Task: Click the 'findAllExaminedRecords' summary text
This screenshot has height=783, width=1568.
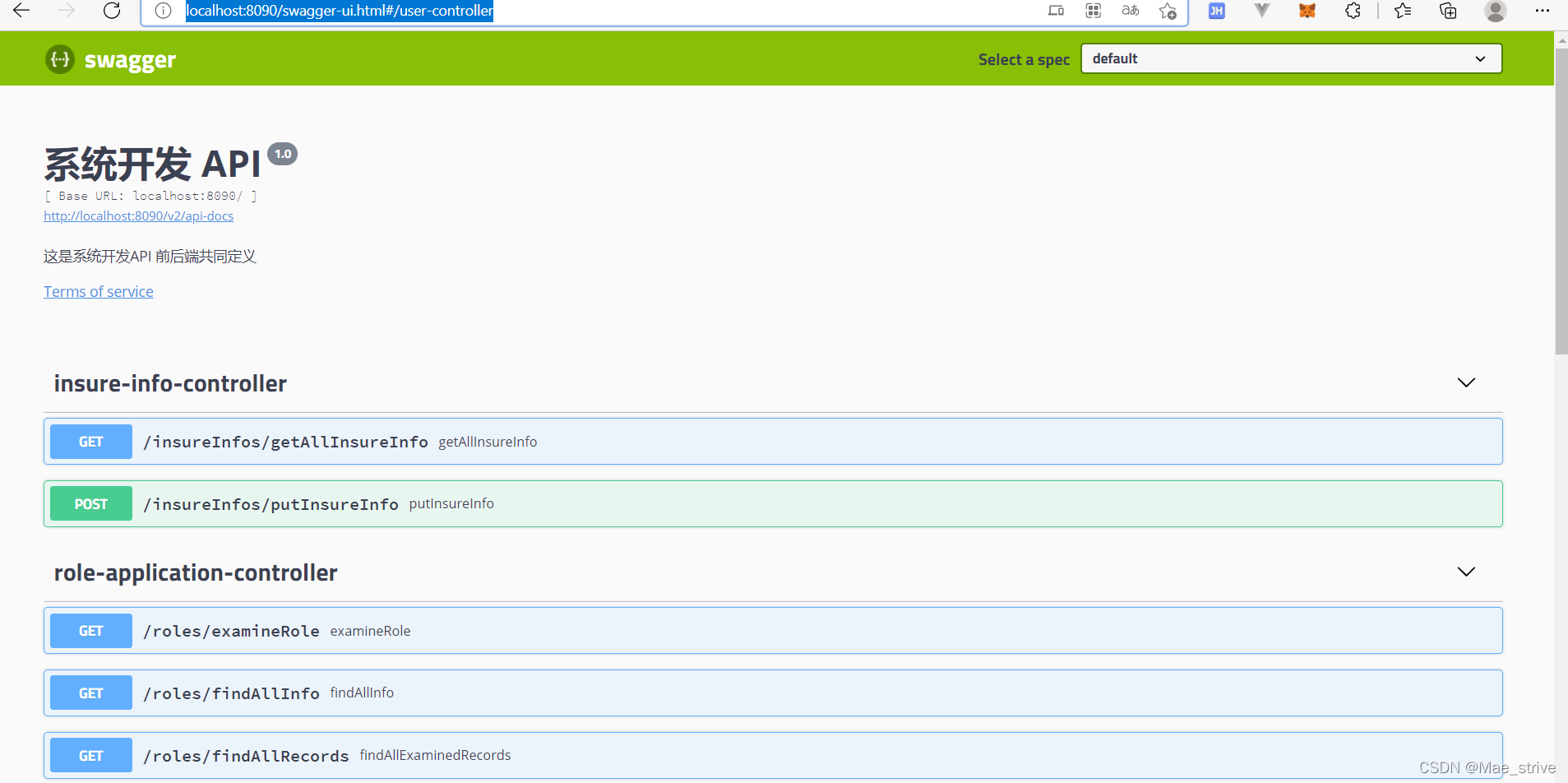Action: coord(435,755)
